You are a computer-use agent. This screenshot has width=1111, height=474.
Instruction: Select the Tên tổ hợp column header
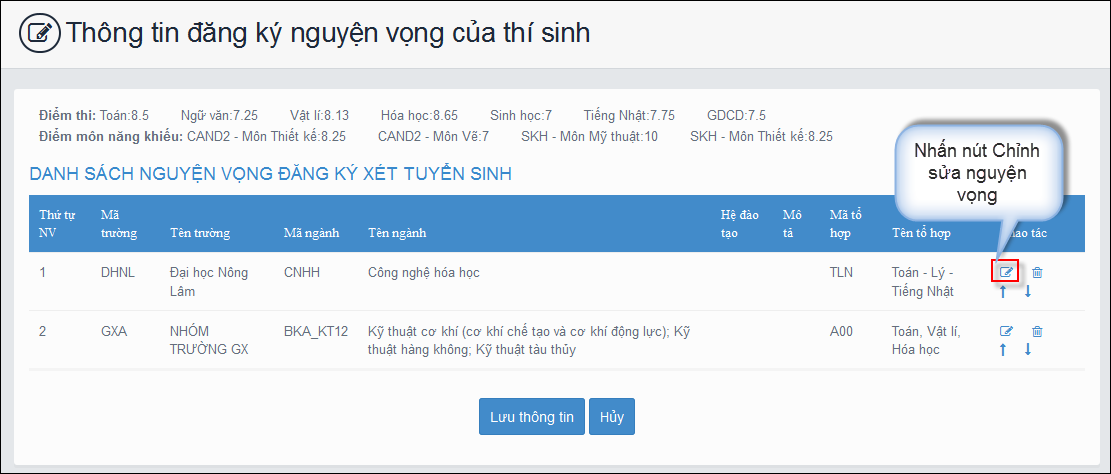click(x=921, y=233)
